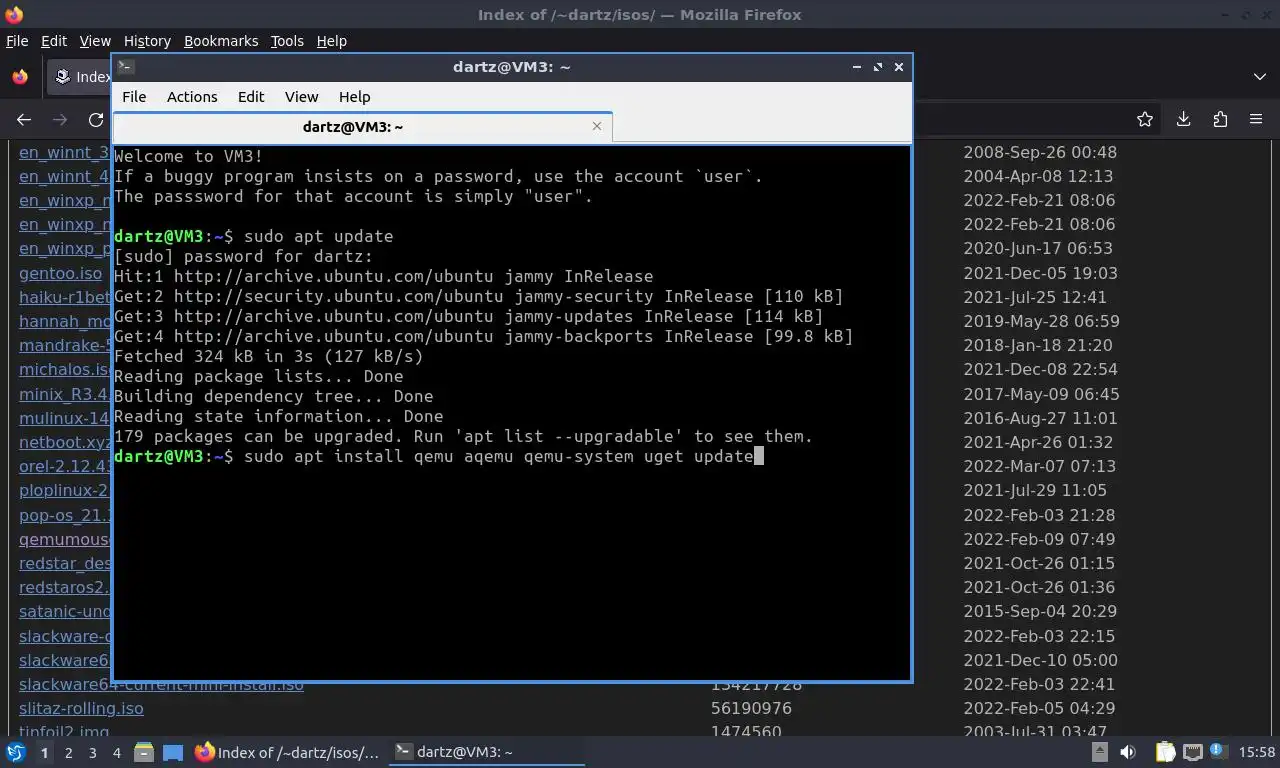
Task: Switch to virtual desktop 4
Action: click(x=116, y=752)
